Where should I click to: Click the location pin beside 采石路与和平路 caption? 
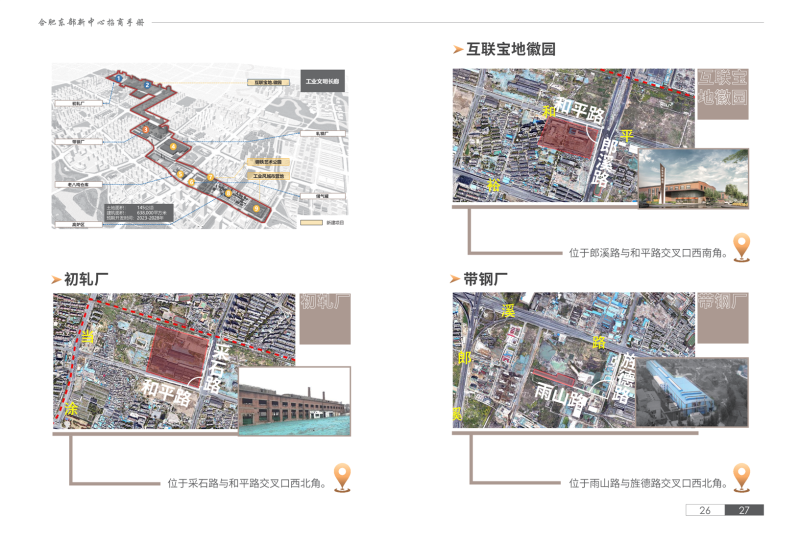[x=341, y=478]
